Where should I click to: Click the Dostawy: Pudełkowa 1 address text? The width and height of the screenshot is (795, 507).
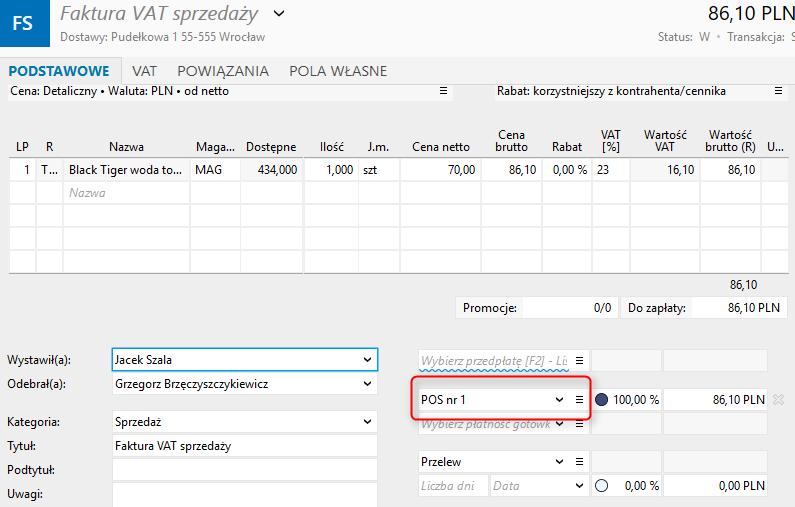[x=162, y=37]
